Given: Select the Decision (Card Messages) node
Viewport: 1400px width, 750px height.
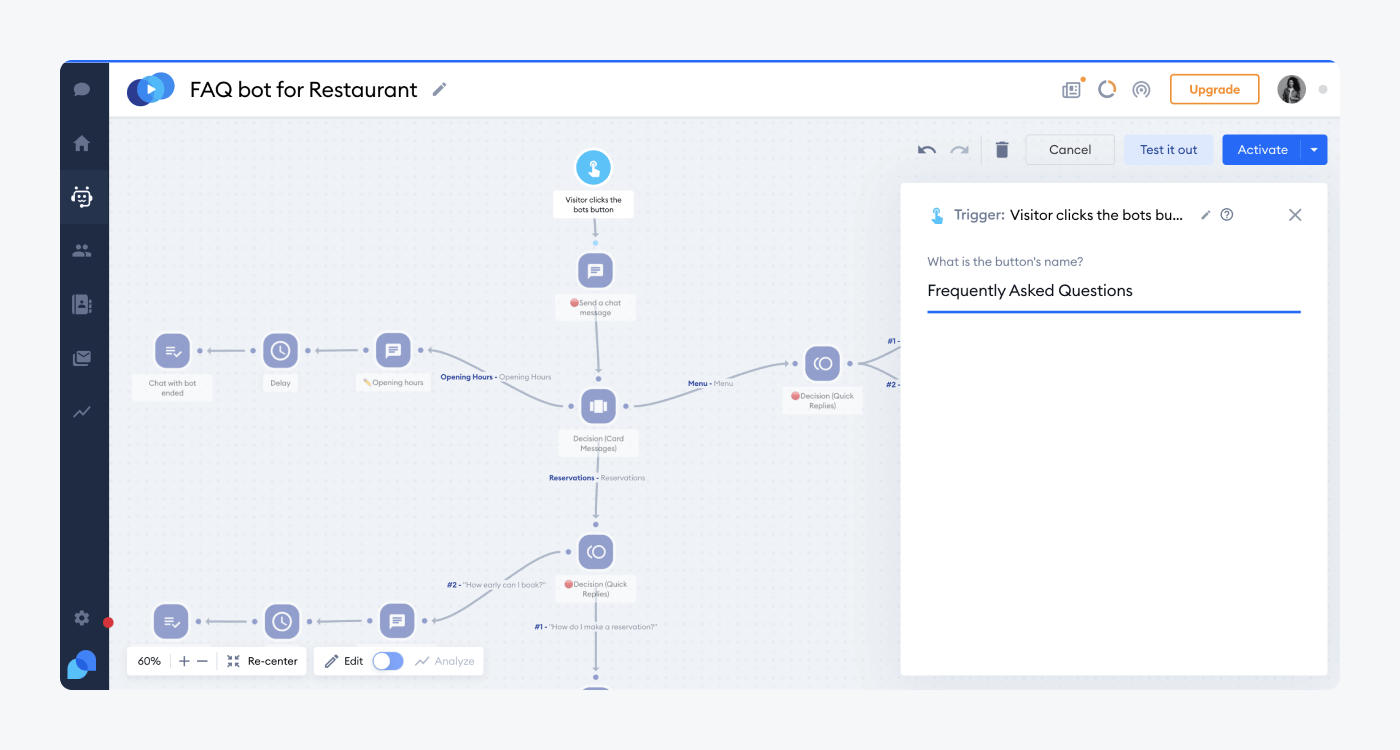Looking at the screenshot, I should coord(598,407).
